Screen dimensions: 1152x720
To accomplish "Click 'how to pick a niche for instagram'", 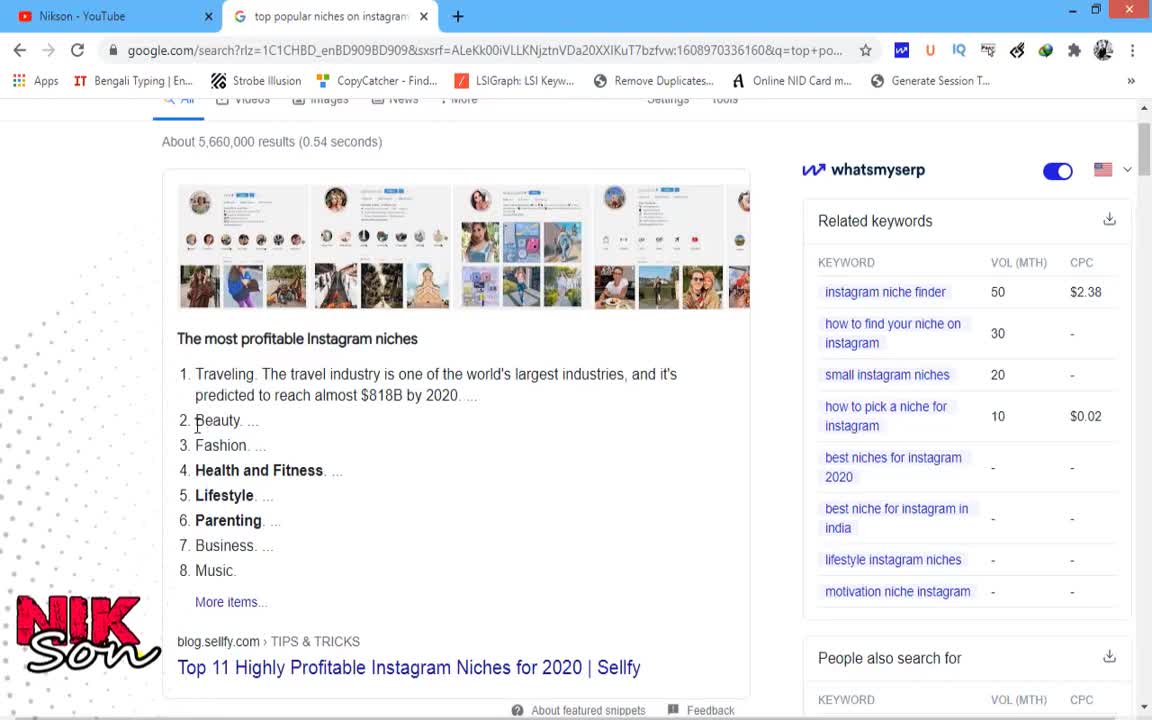I will [x=885, y=416].
